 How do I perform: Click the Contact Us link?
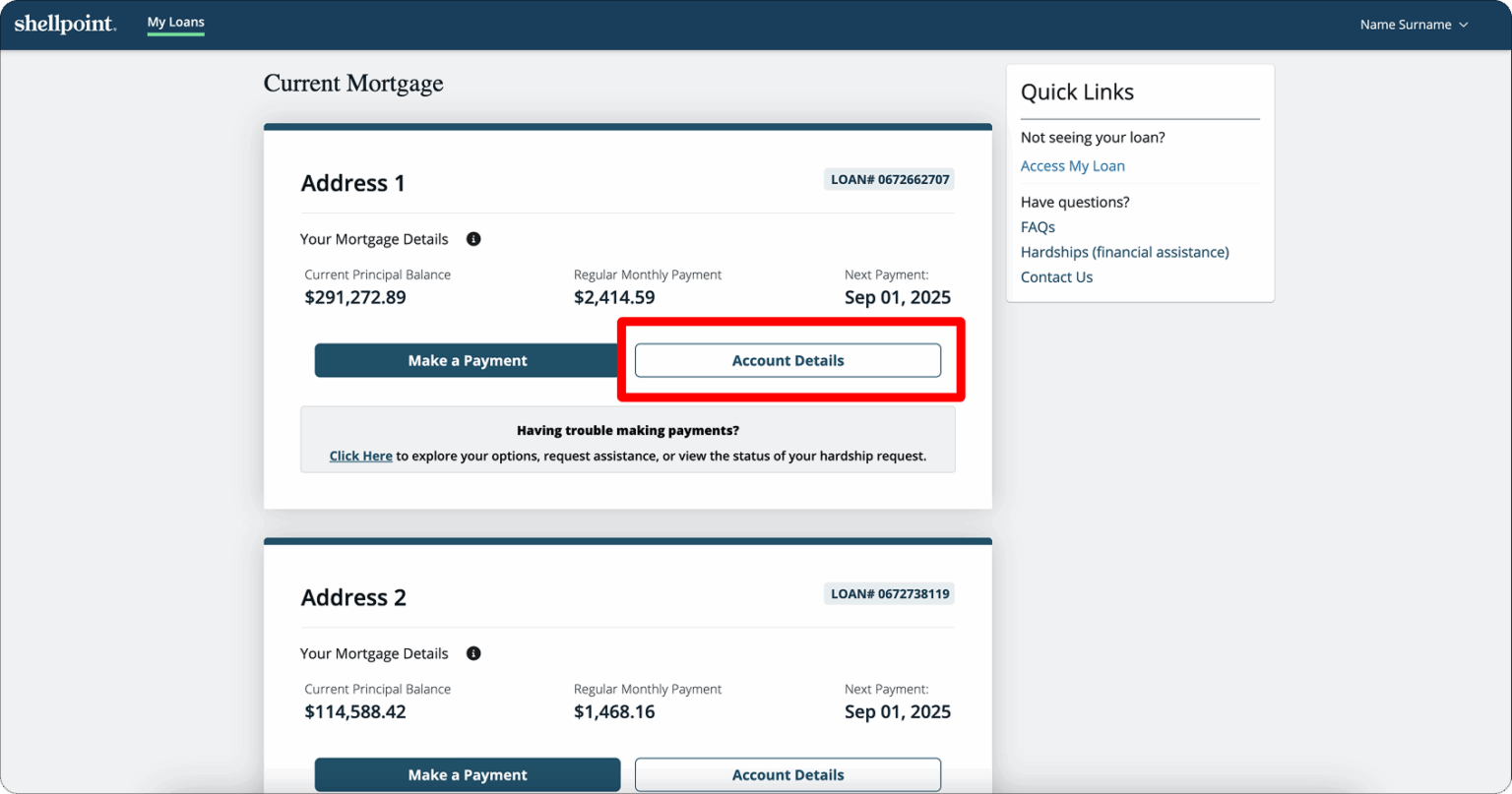click(1056, 277)
